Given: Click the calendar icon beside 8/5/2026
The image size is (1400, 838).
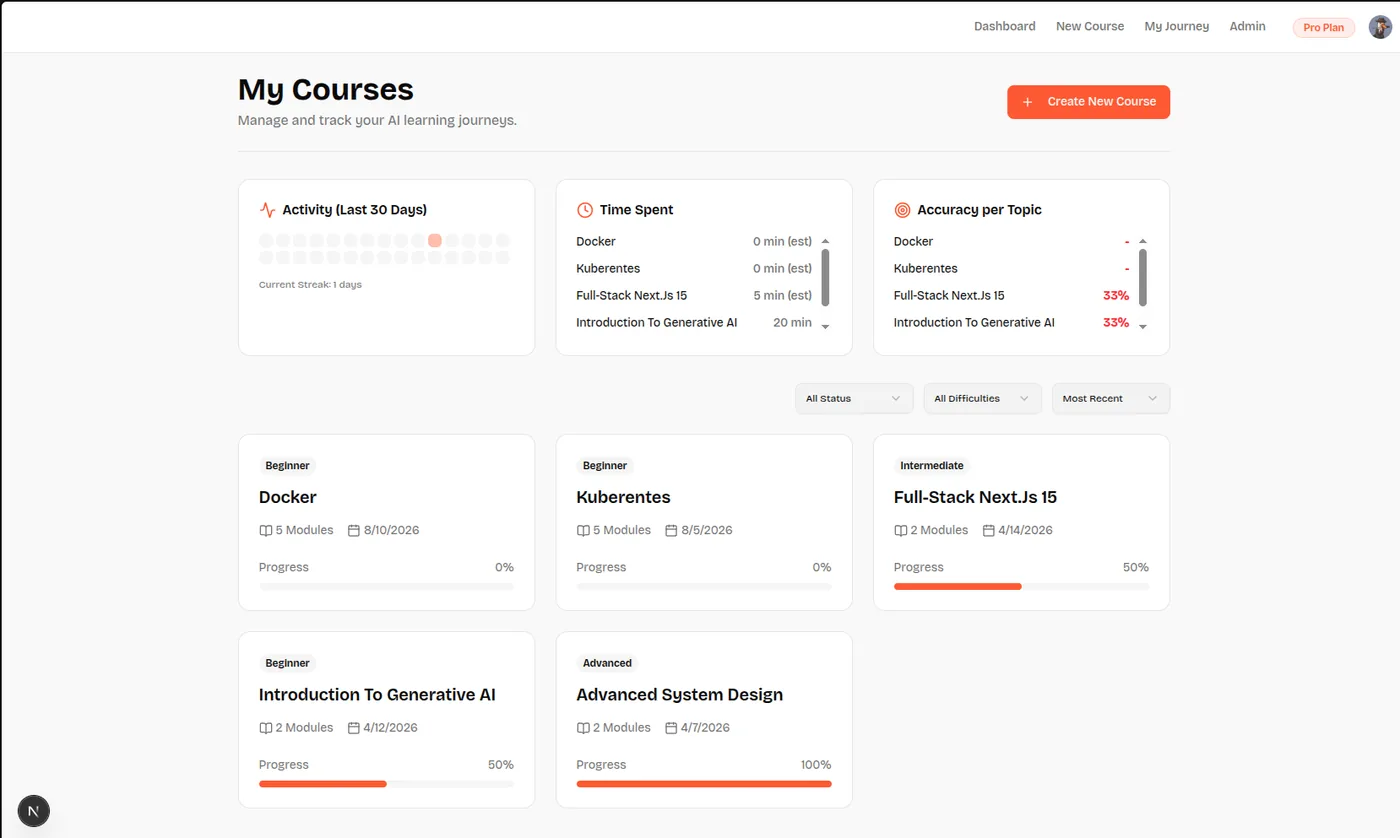Looking at the screenshot, I should pyautogui.click(x=671, y=531).
